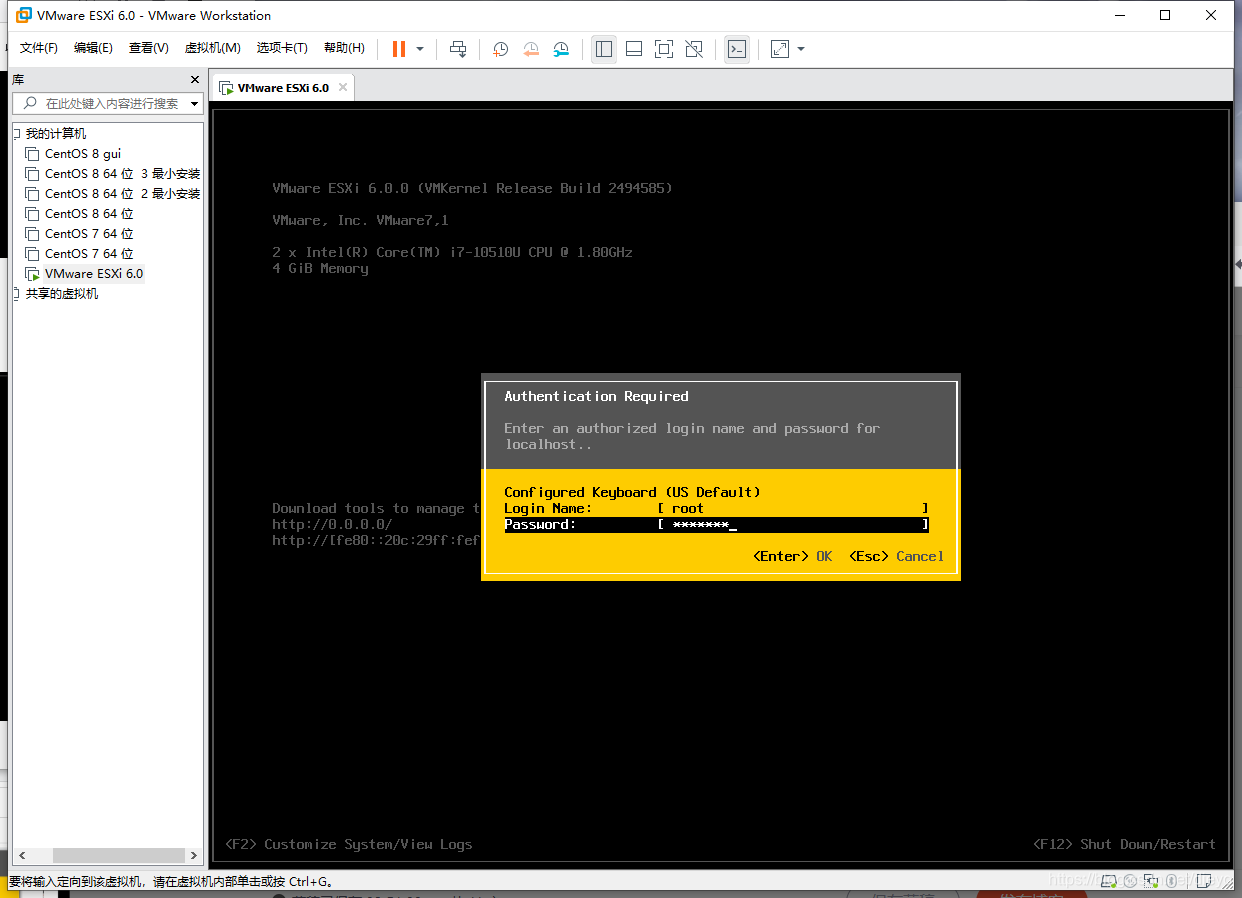Close the VMware Workstation window
Viewport: 1242px width, 898px height.
[1211, 15]
